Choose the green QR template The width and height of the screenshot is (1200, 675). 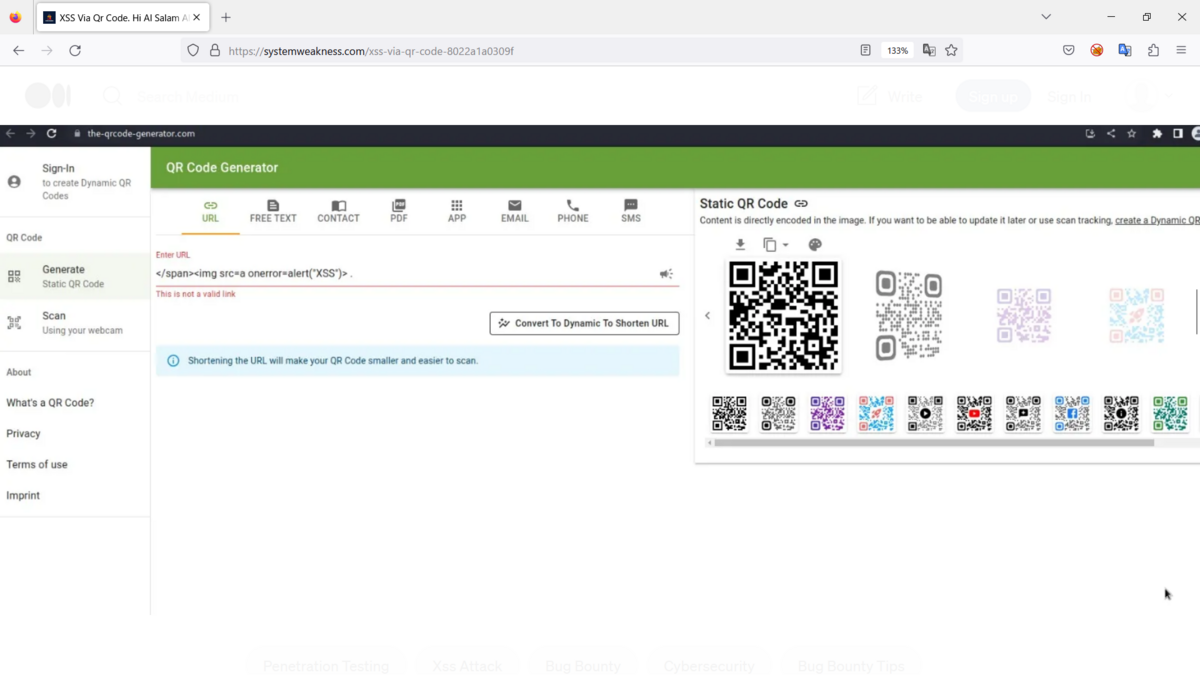[1170, 413]
